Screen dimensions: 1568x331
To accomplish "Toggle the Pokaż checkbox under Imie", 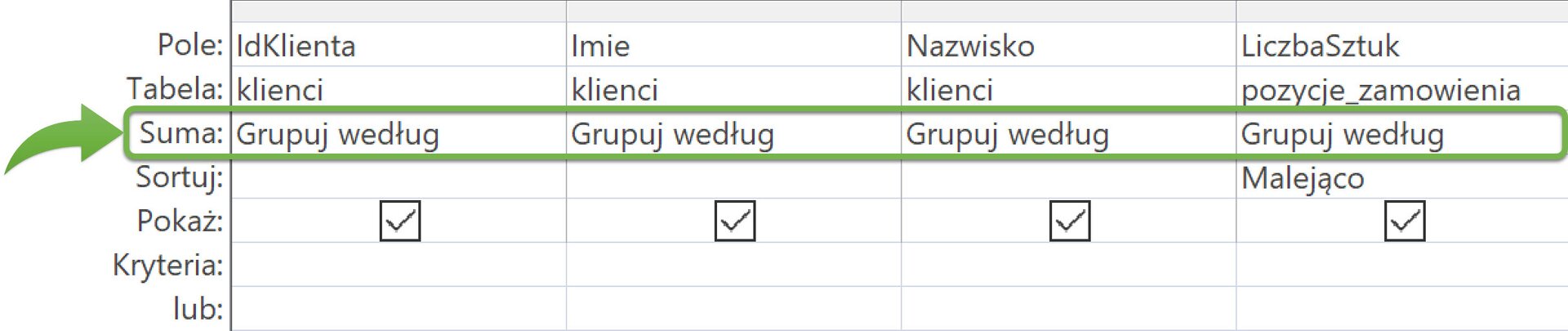I will tap(735, 221).
